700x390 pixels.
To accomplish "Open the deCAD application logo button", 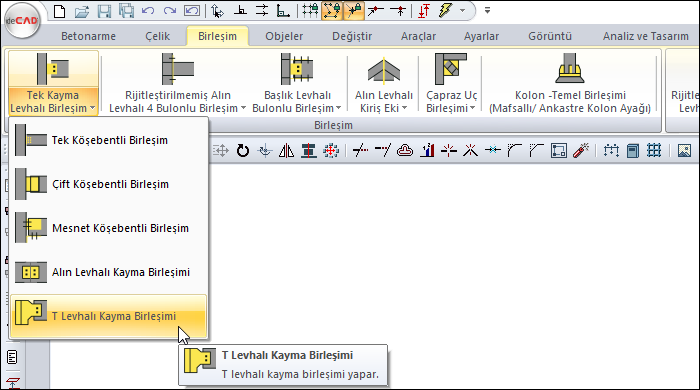I will tap(22, 21).
